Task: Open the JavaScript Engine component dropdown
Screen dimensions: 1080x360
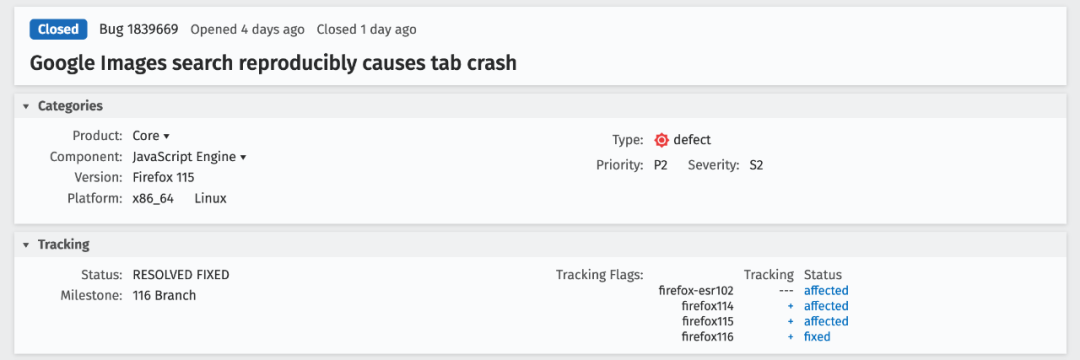Action: pyautogui.click(x=189, y=157)
